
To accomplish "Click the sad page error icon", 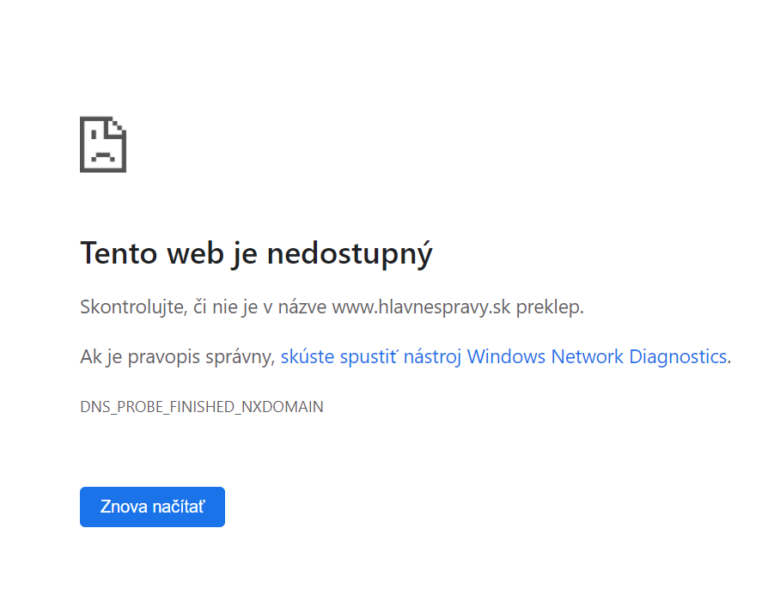I will (103, 144).
